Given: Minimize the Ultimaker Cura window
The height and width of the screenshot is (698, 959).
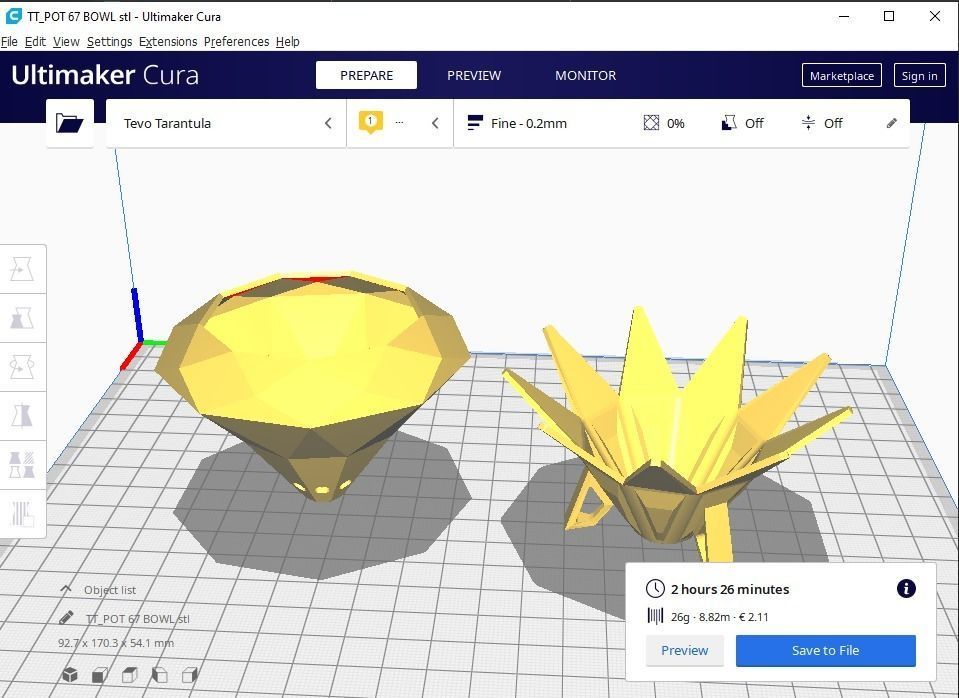Looking at the screenshot, I should point(844,17).
